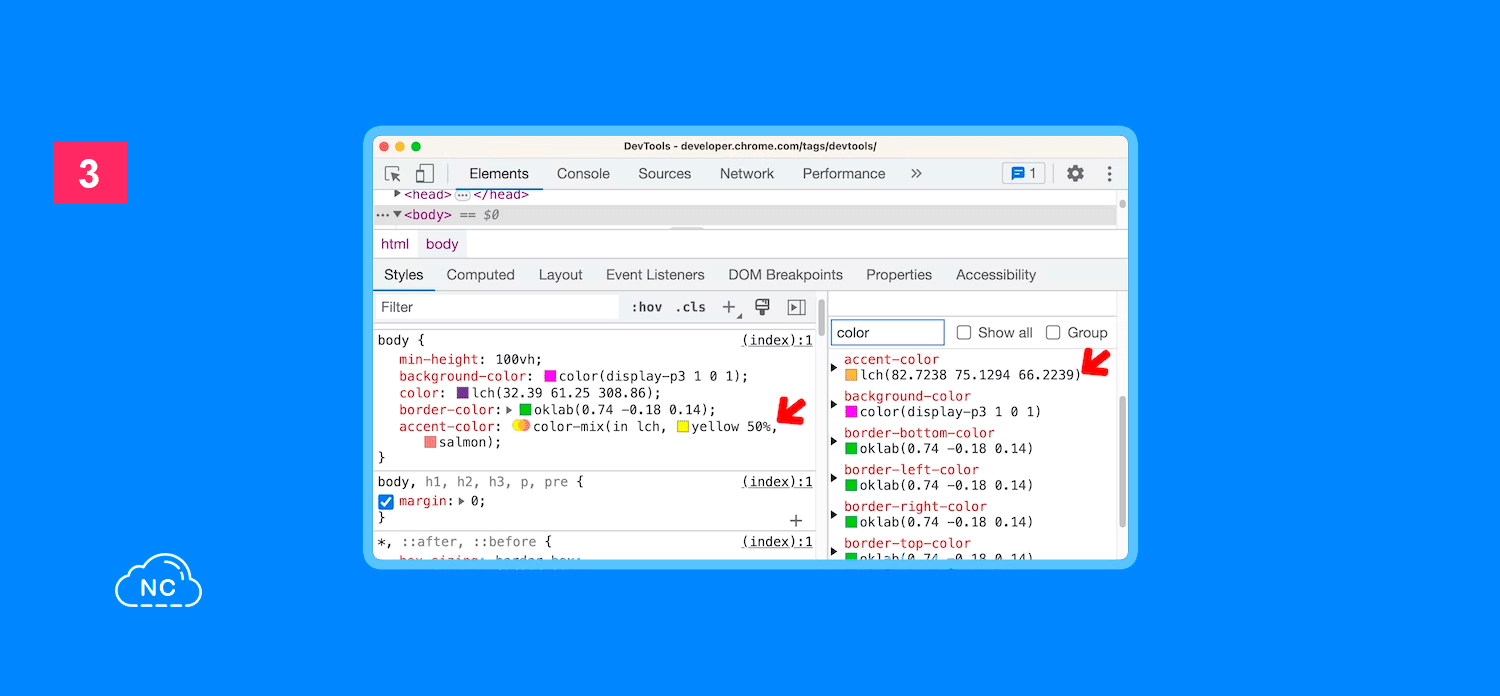Activate the inspect element picker tool
The width and height of the screenshot is (1500, 696).
click(393, 174)
